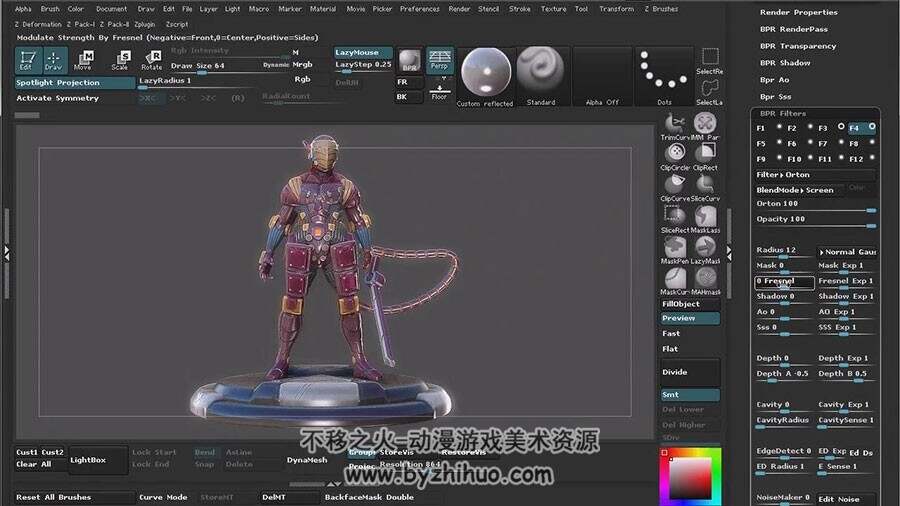This screenshot has width=900, height=506.
Task: Open BlendMode Screen dropdown
Action: pos(800,190)
